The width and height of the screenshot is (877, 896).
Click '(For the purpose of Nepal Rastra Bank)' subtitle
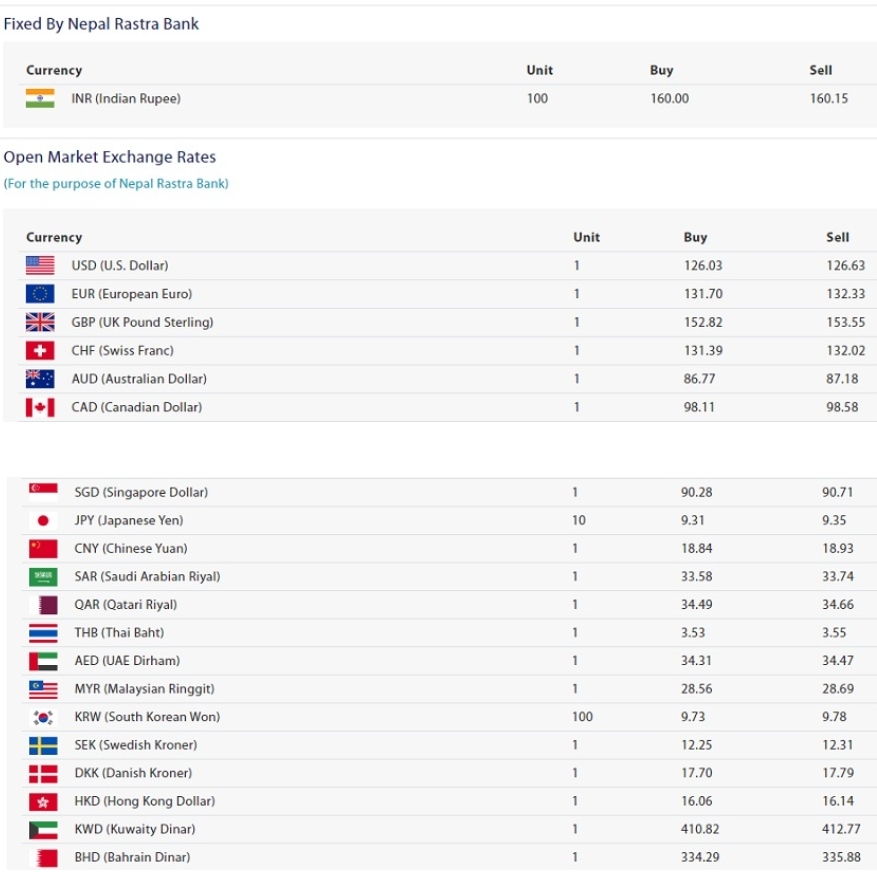click(116, 183)
